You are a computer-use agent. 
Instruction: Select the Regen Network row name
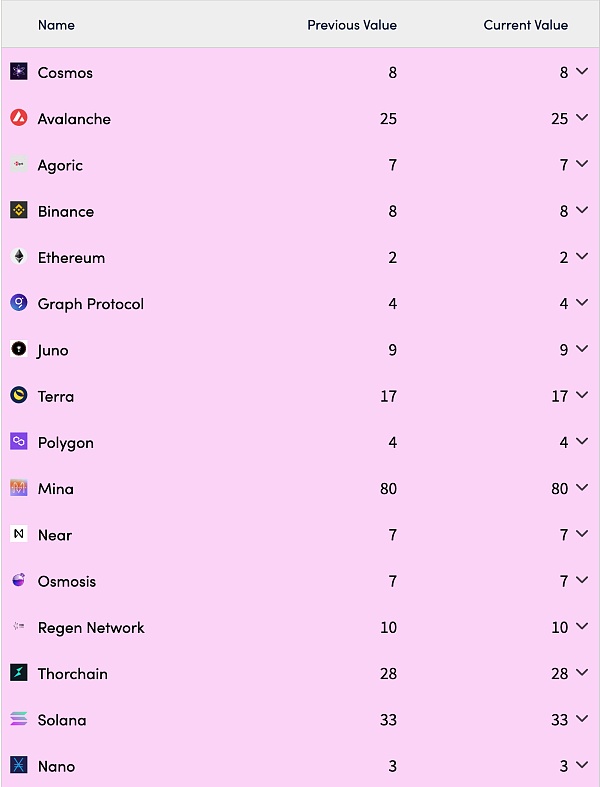point(91,628)
